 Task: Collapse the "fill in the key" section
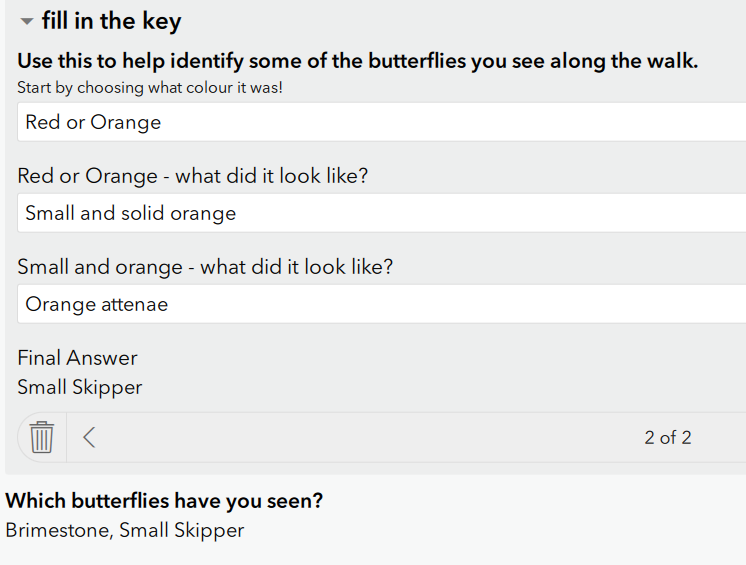point(26,22)
